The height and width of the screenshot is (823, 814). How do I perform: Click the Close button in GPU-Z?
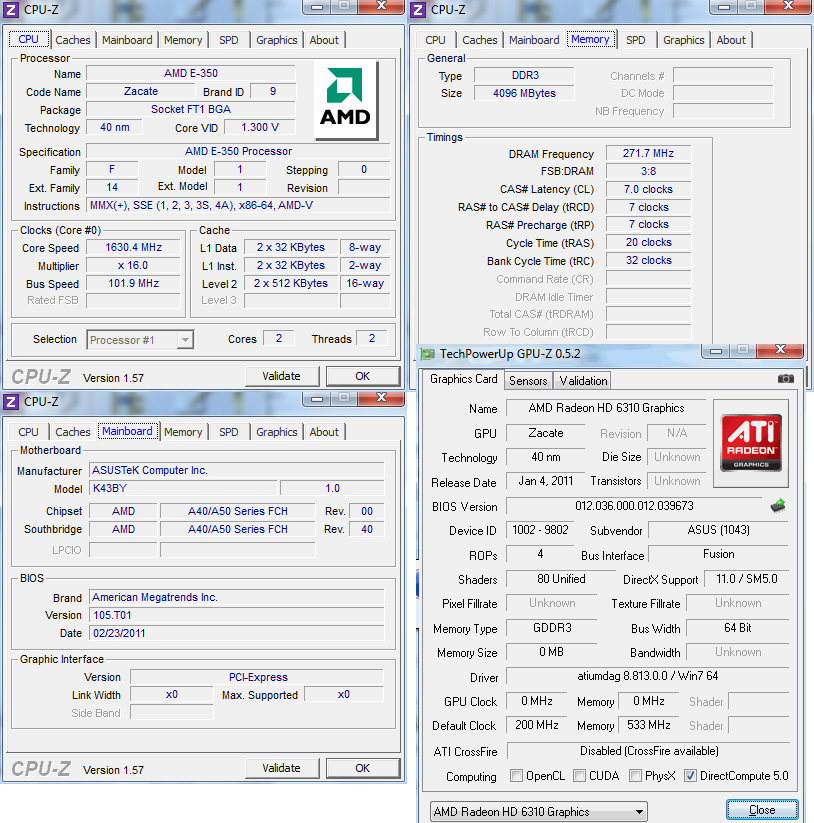pyautogui.click(x=761, y=810)
